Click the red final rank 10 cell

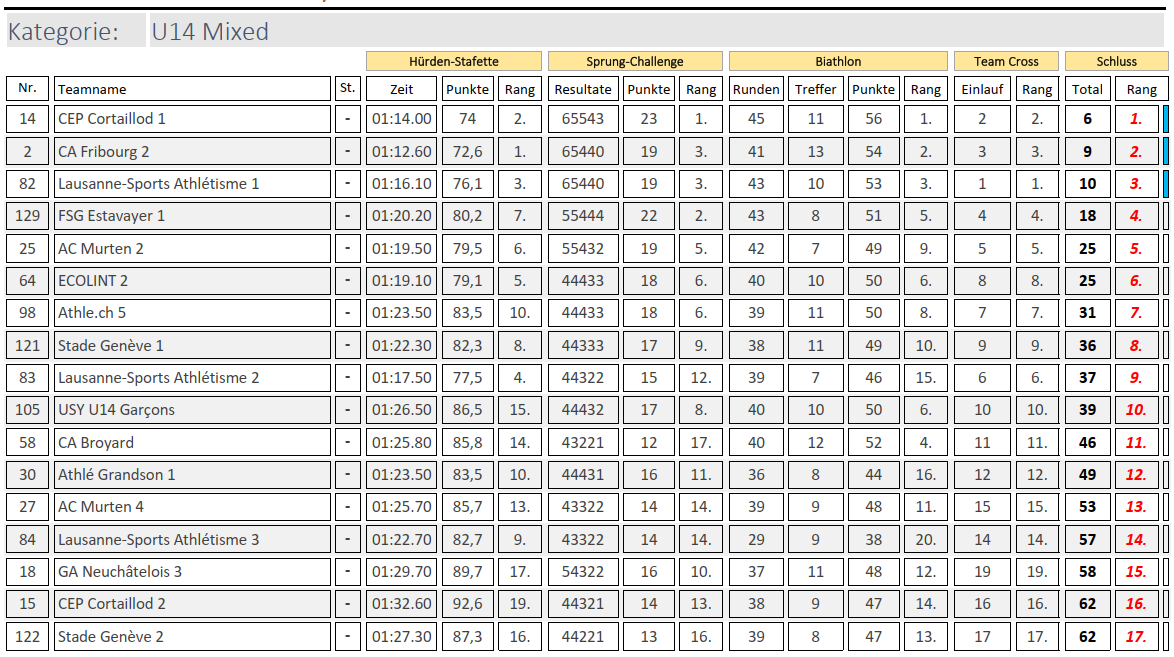coord(1136,410)
